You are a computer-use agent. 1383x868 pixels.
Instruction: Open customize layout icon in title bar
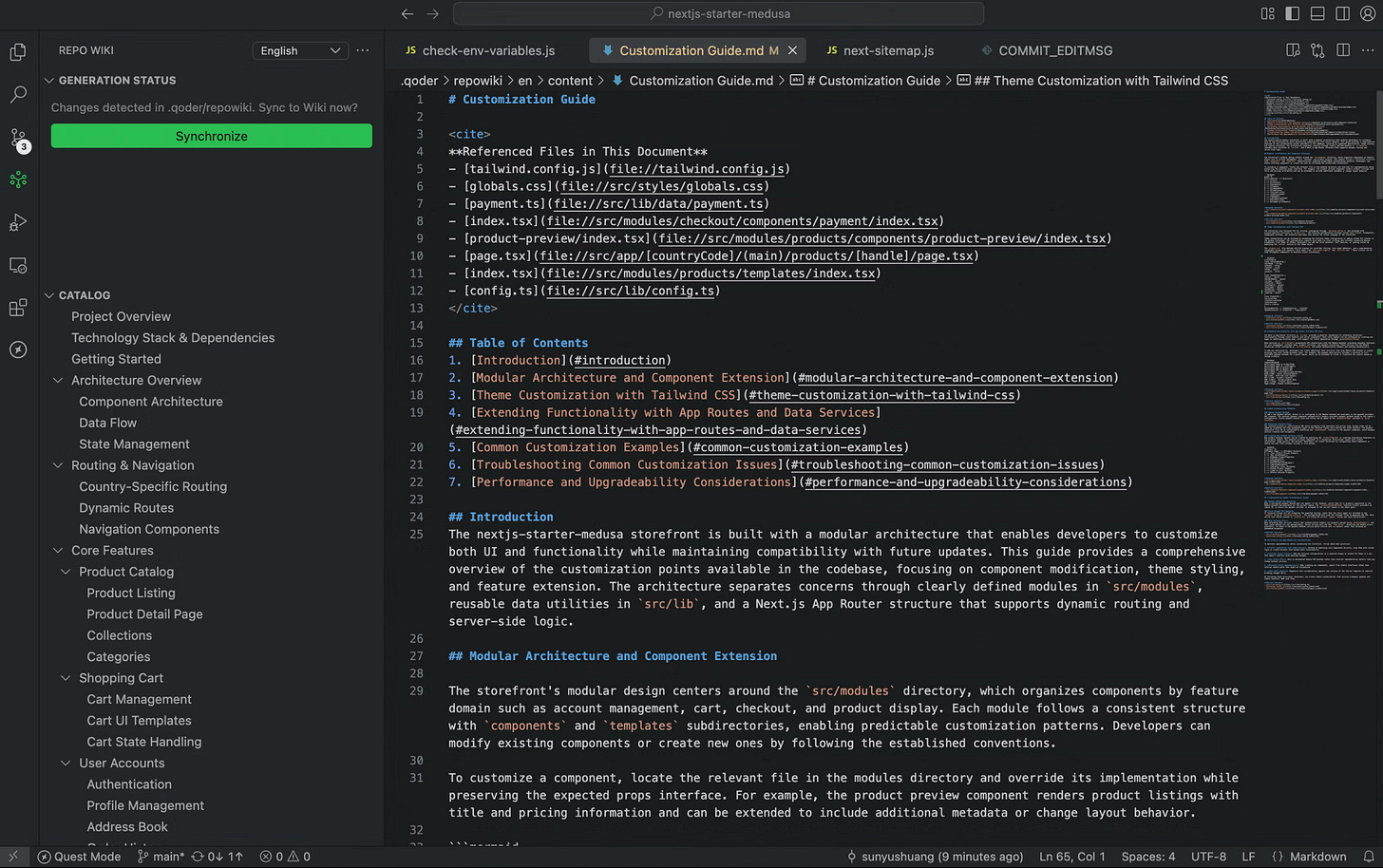point(1268,13)
